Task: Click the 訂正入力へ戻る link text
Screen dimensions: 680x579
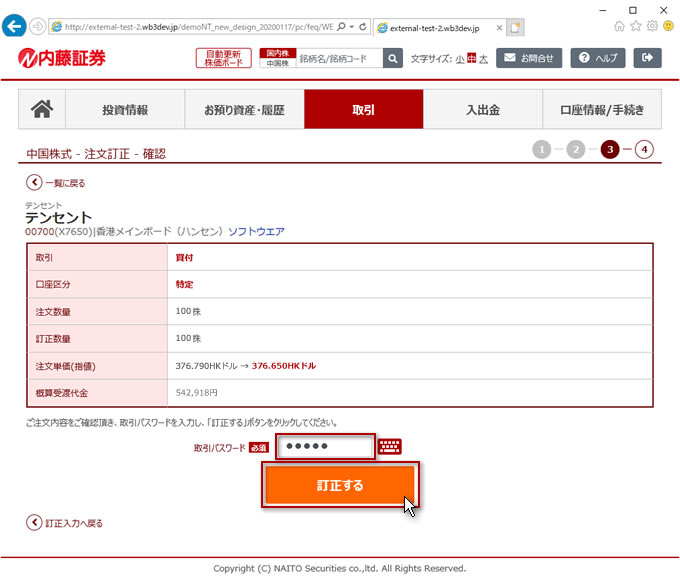Action: tap(74, 523)
